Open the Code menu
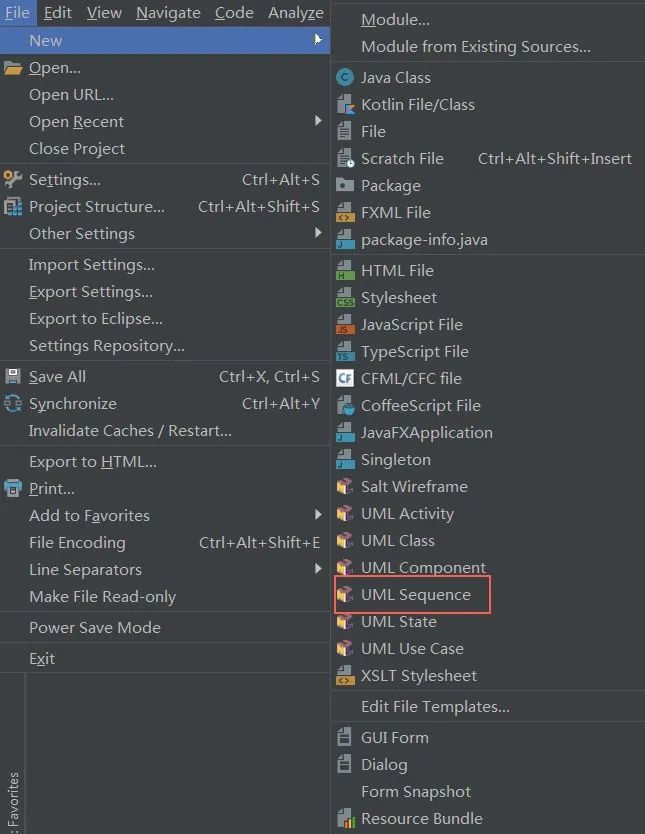 coord(234,12)
